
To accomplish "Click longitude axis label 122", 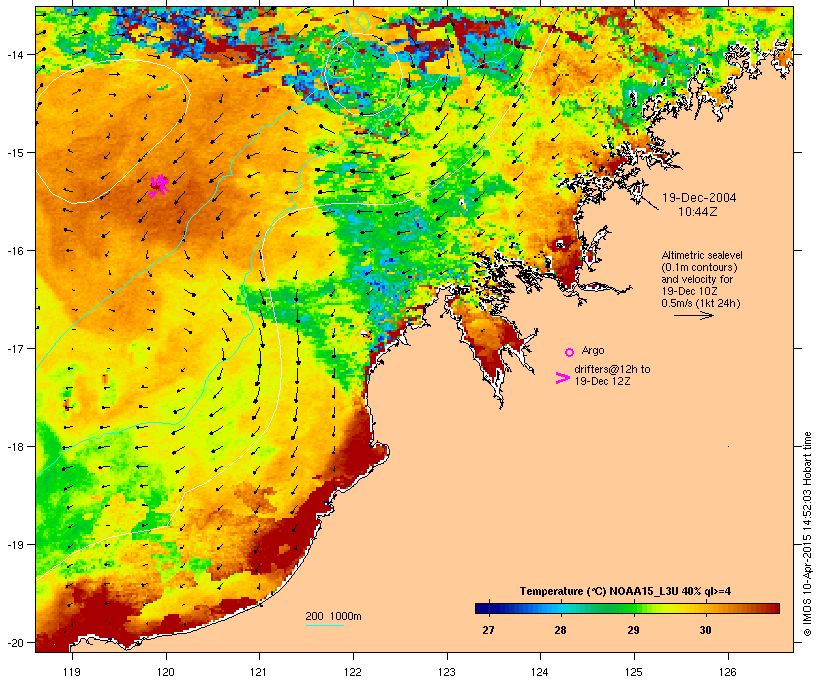I will (x=353, y=672).
